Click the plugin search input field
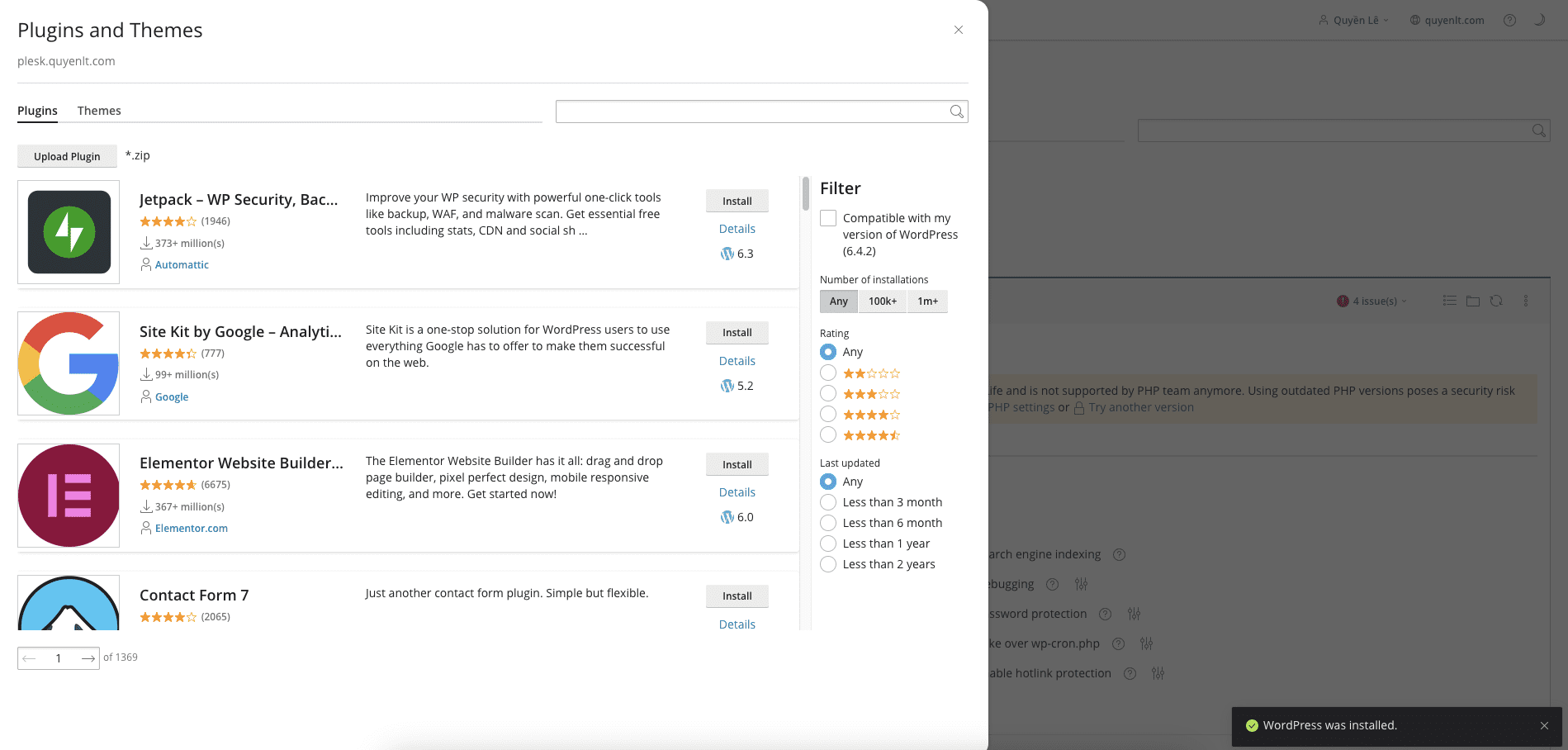 (751, 112)
